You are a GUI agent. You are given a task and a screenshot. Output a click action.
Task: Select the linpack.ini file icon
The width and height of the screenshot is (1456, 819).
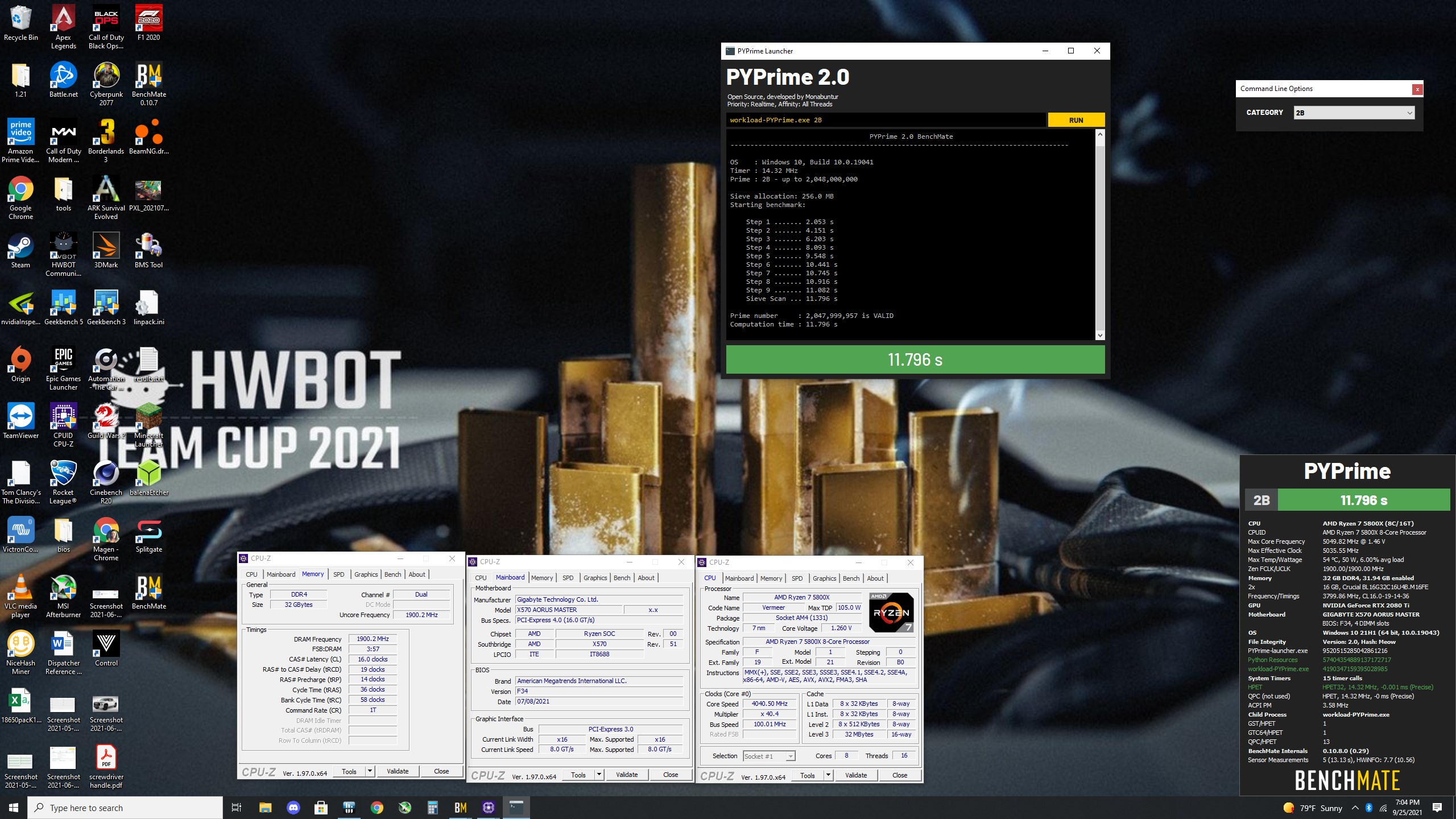coord(148,308)
